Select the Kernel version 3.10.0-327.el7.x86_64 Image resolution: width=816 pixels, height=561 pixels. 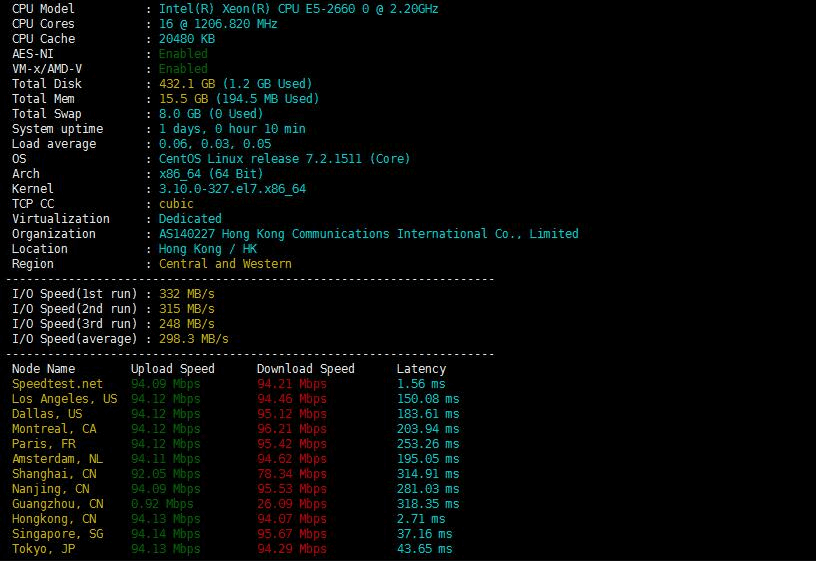tap(232, 189)
